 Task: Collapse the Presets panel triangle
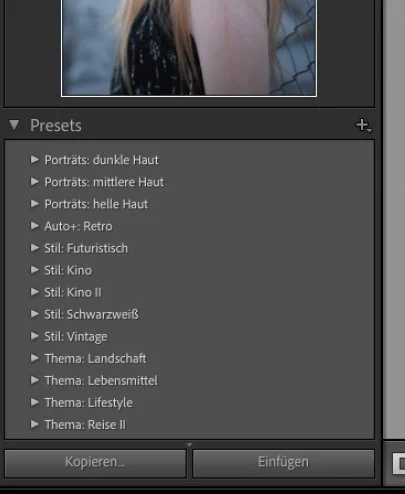pos(14,125)
